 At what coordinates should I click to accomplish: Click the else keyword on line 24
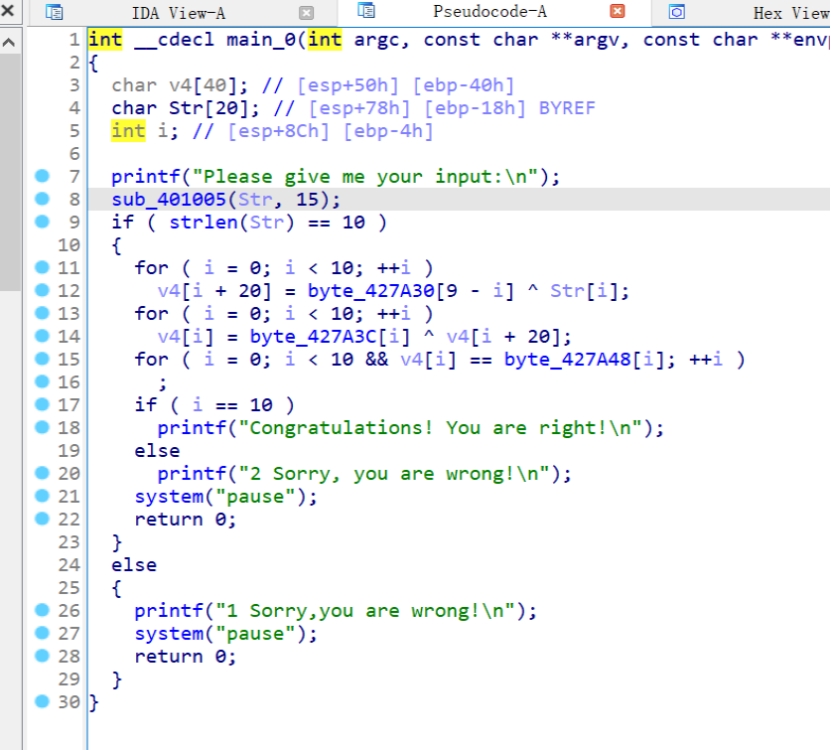coord(134,565)
